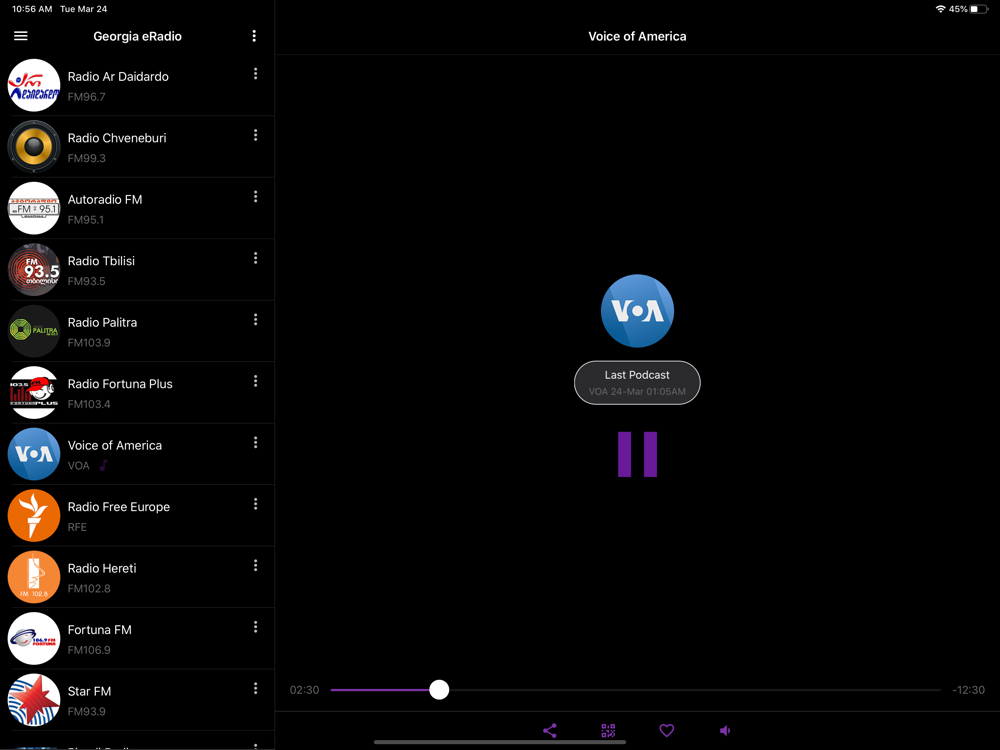Tap the VOA logo in station list

pyautogui.click(x=34, y=454)
